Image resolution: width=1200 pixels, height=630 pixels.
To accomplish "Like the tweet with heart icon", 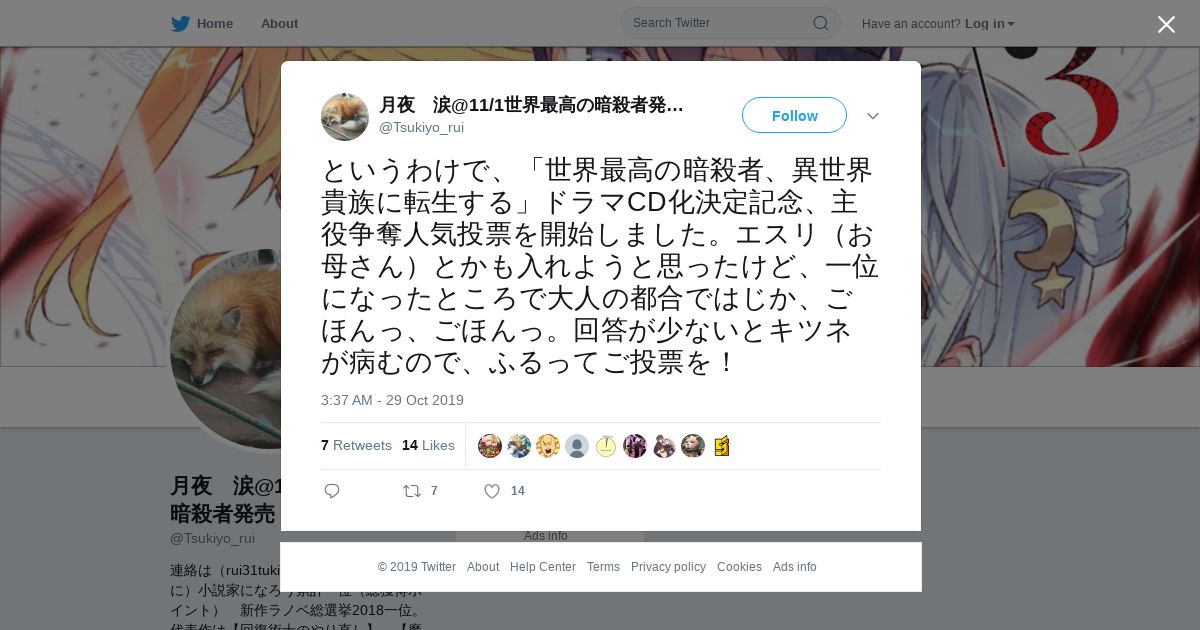I will click(492, 491).
